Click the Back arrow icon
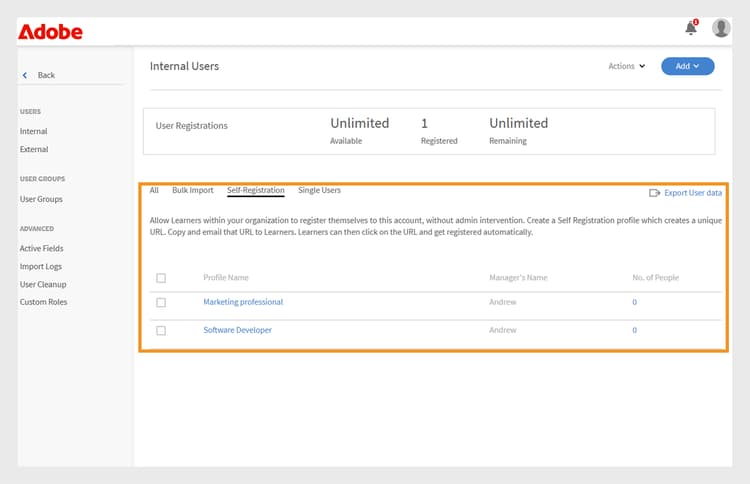This screenshot has width=750, height=484. (25, 75)
